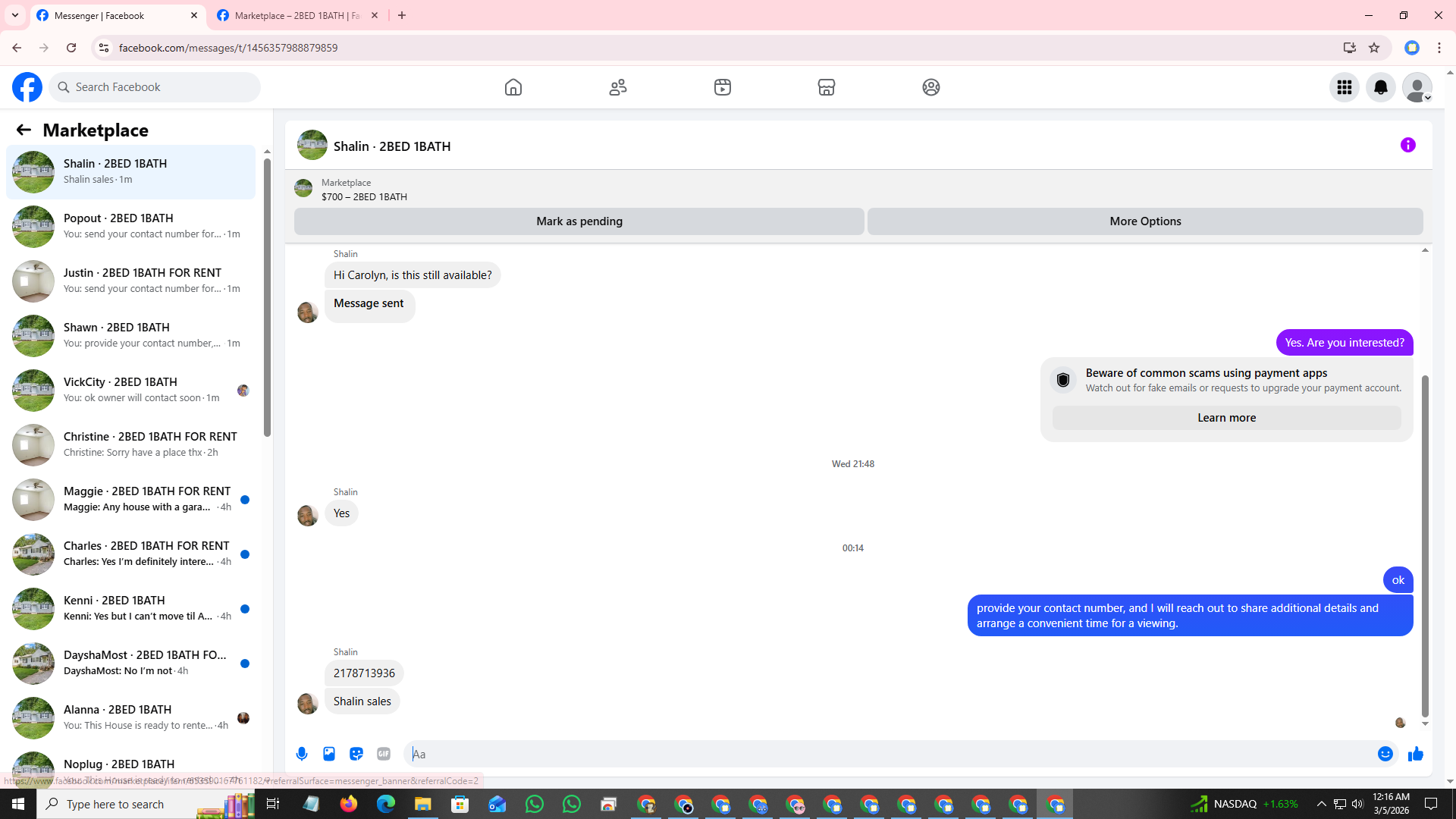Image resolution: width=1456 pixels, height=819 pixels.
Task: Open the emoji picker
Action: click(1385, 754)
